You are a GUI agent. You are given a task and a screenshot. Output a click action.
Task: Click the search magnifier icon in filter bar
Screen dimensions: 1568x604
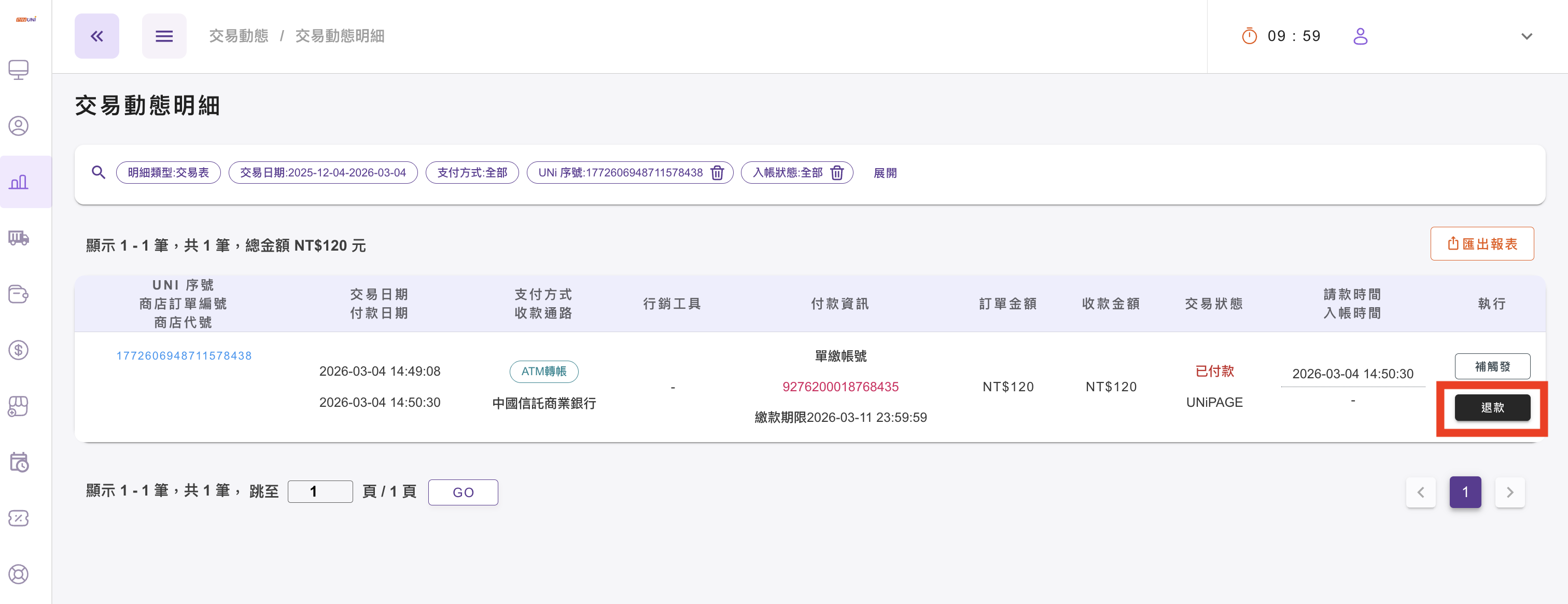pos(98,172)
